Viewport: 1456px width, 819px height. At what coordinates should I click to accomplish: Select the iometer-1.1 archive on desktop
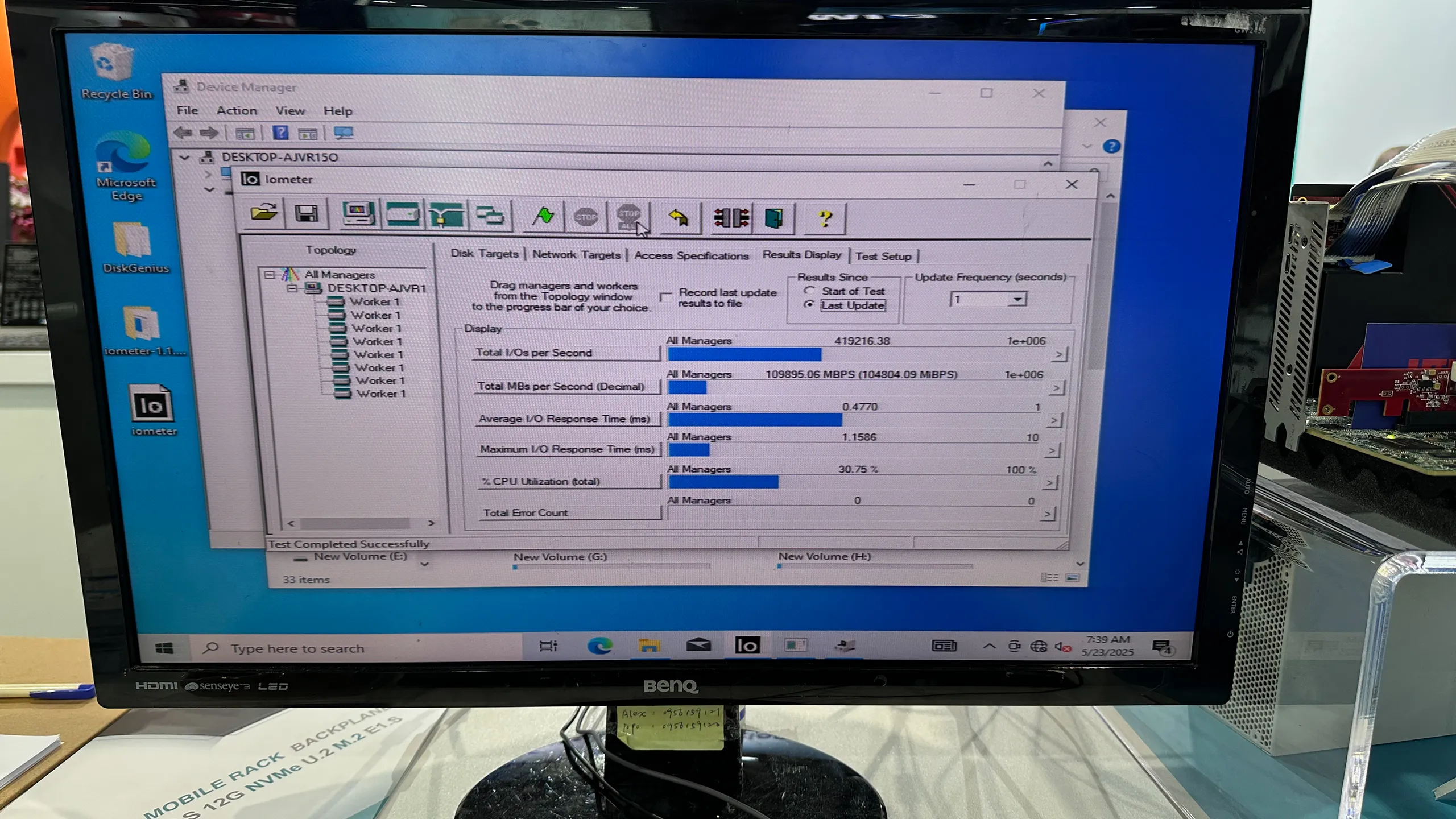coord(144,331)
